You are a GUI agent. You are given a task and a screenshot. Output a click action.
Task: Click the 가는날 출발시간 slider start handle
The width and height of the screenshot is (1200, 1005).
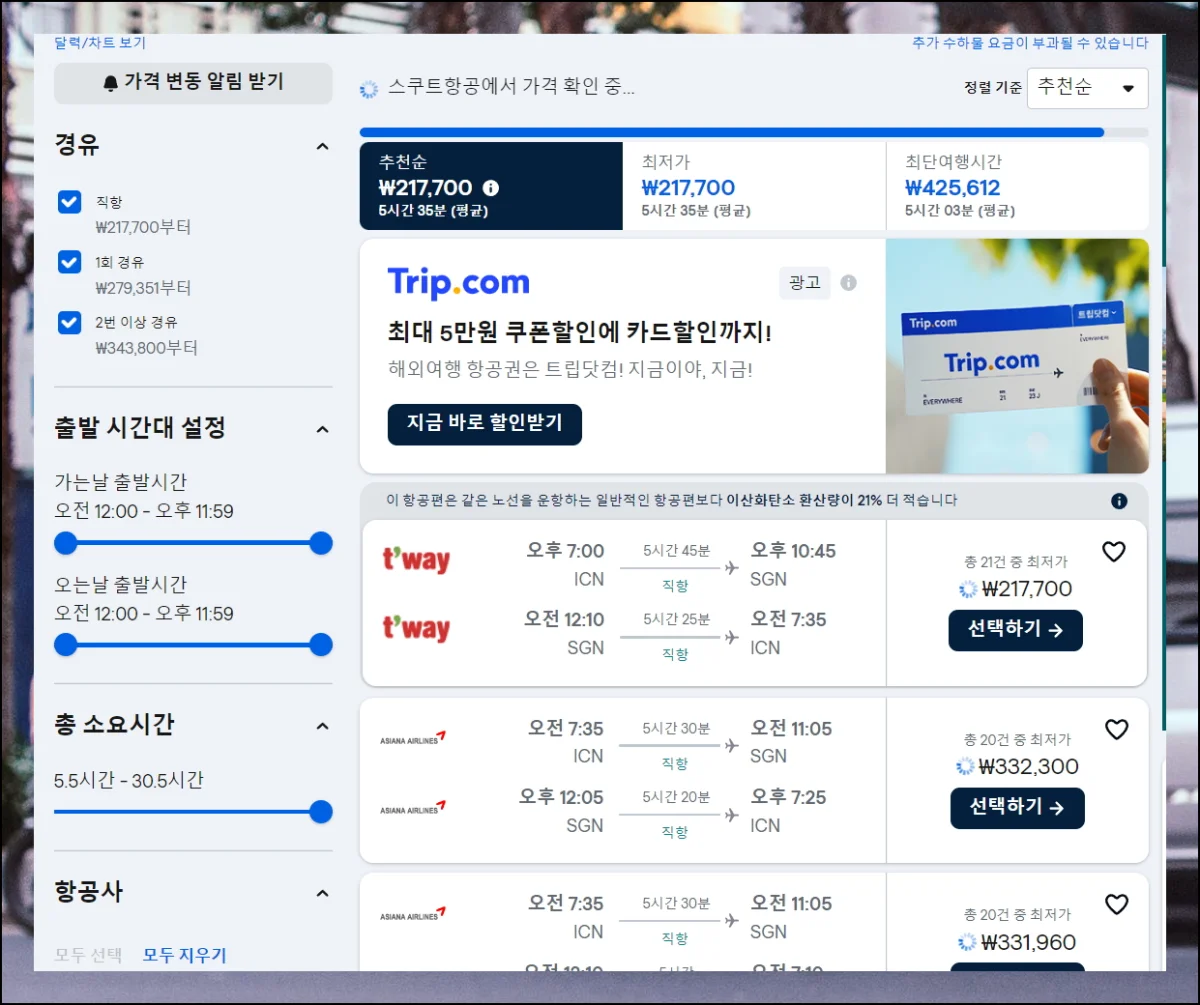tap(66, 543)
